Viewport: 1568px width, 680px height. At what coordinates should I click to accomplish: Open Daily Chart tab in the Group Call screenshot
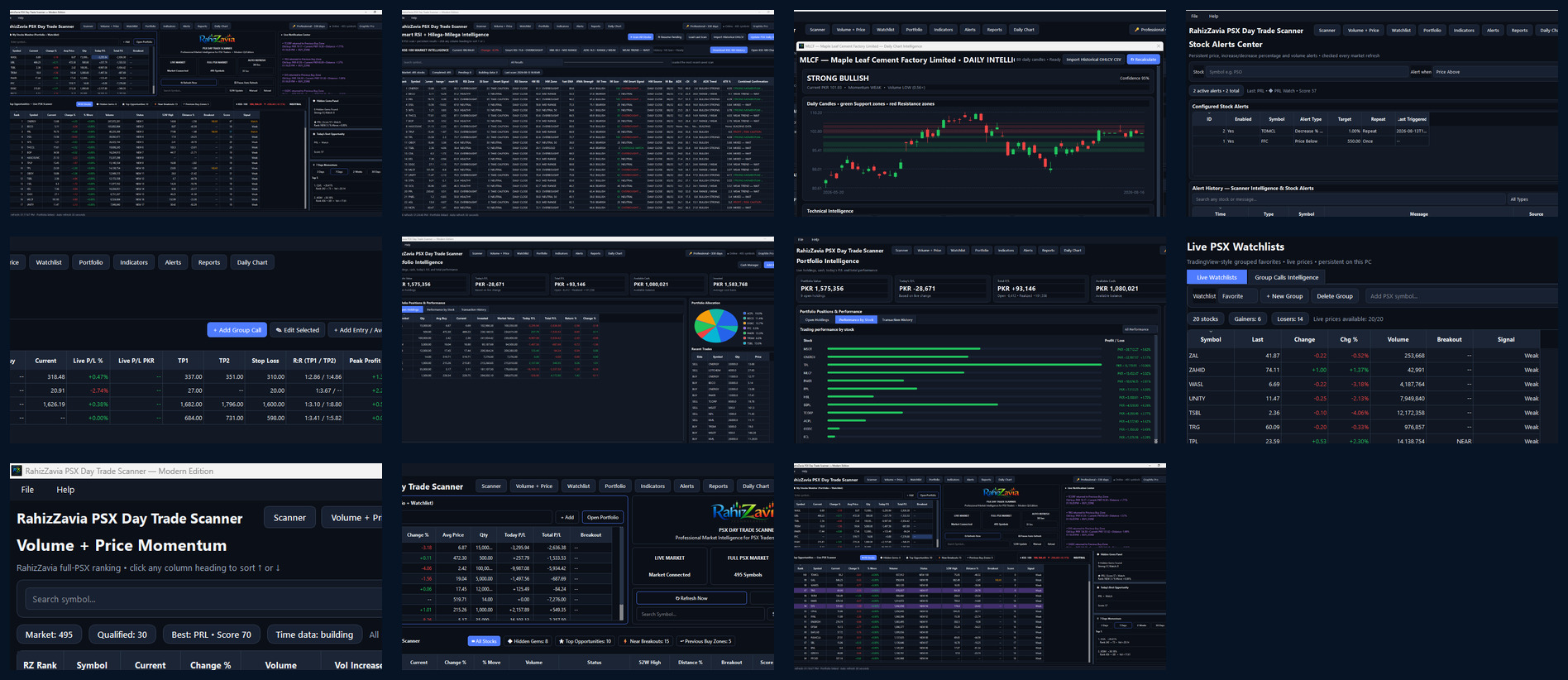click(x=252, y=262)
